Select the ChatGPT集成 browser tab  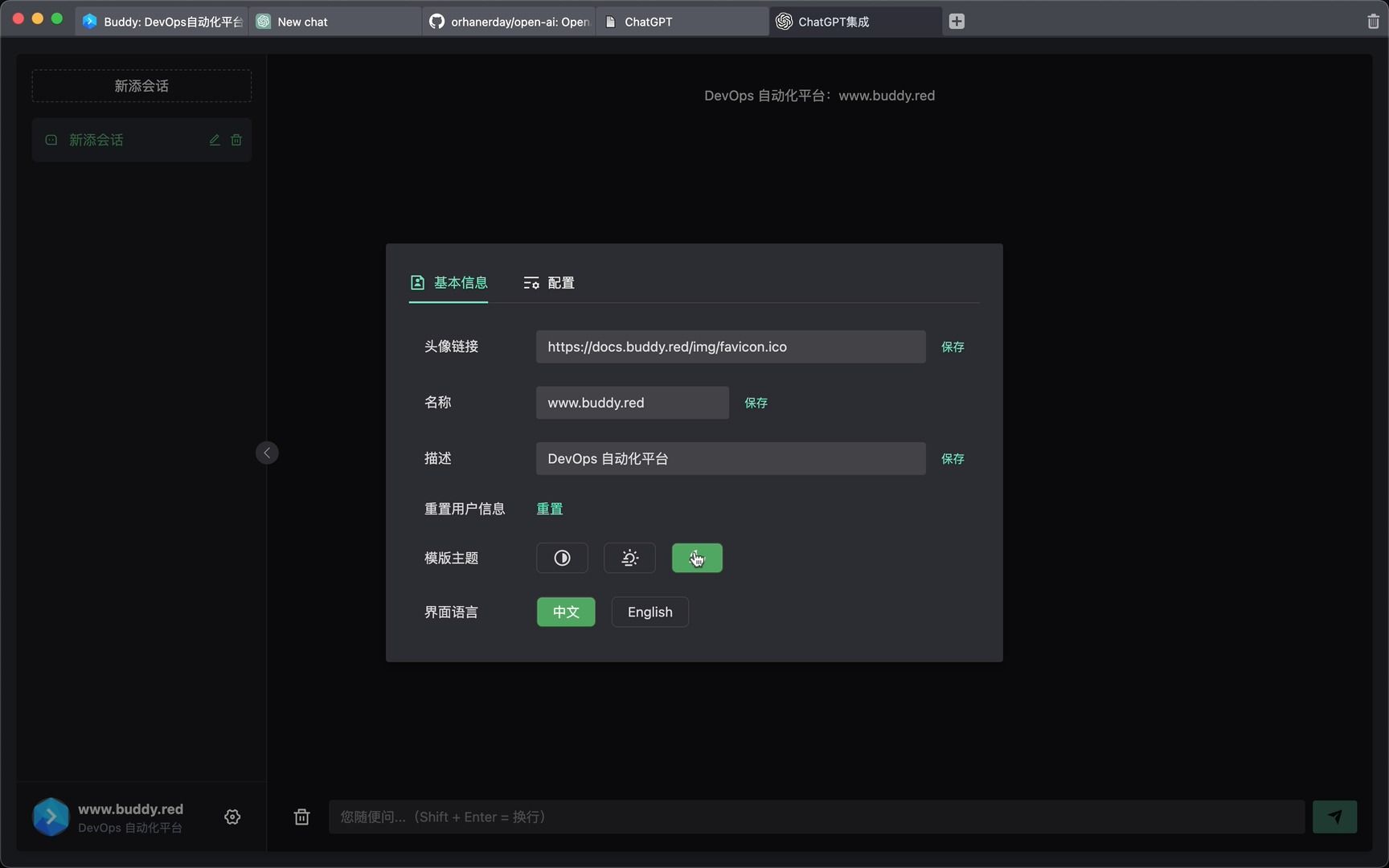857,22
